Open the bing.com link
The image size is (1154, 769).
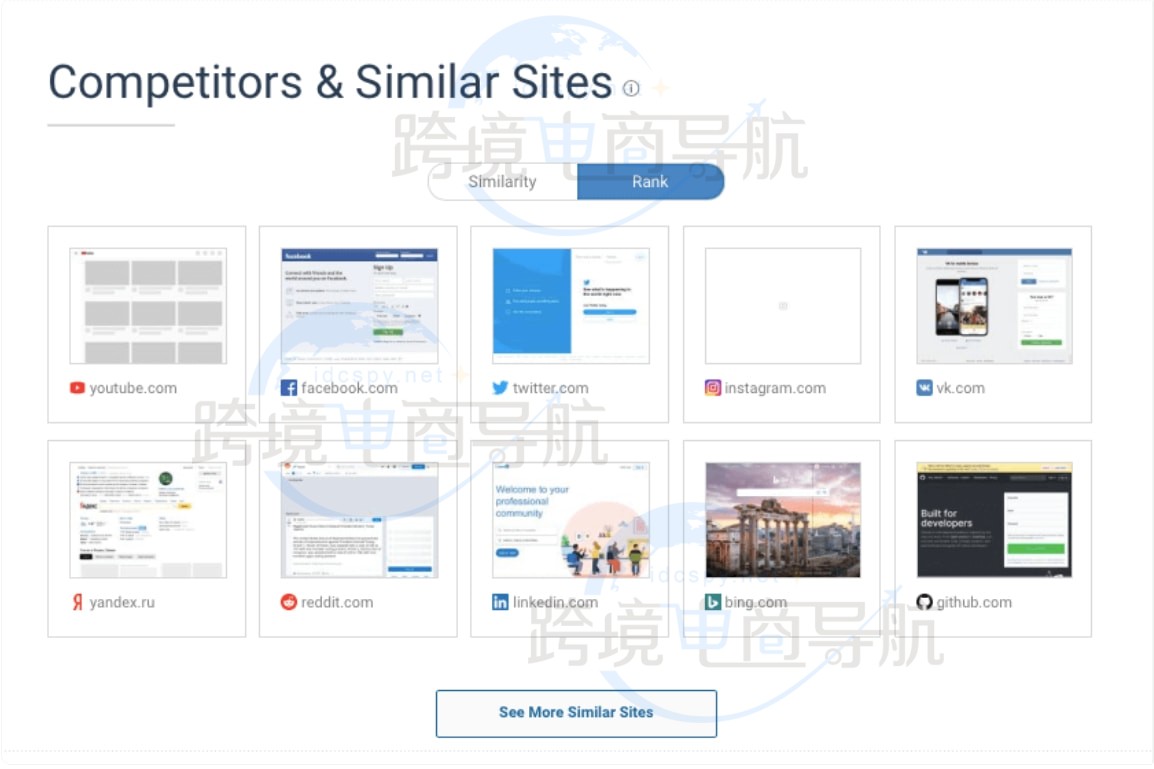[x=756, y=602]
